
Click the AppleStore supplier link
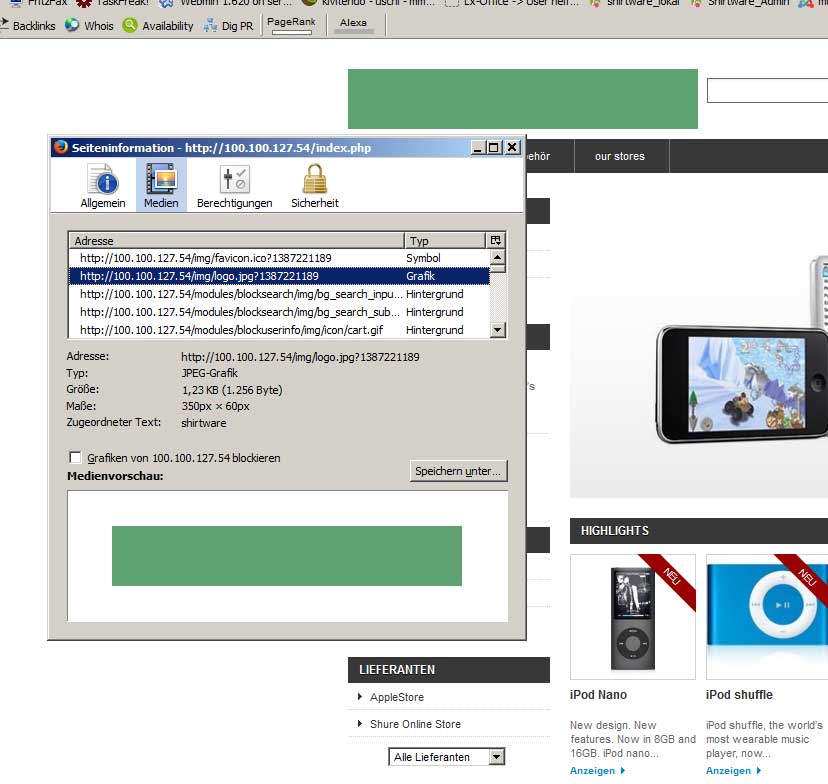[x=397, y=697]
